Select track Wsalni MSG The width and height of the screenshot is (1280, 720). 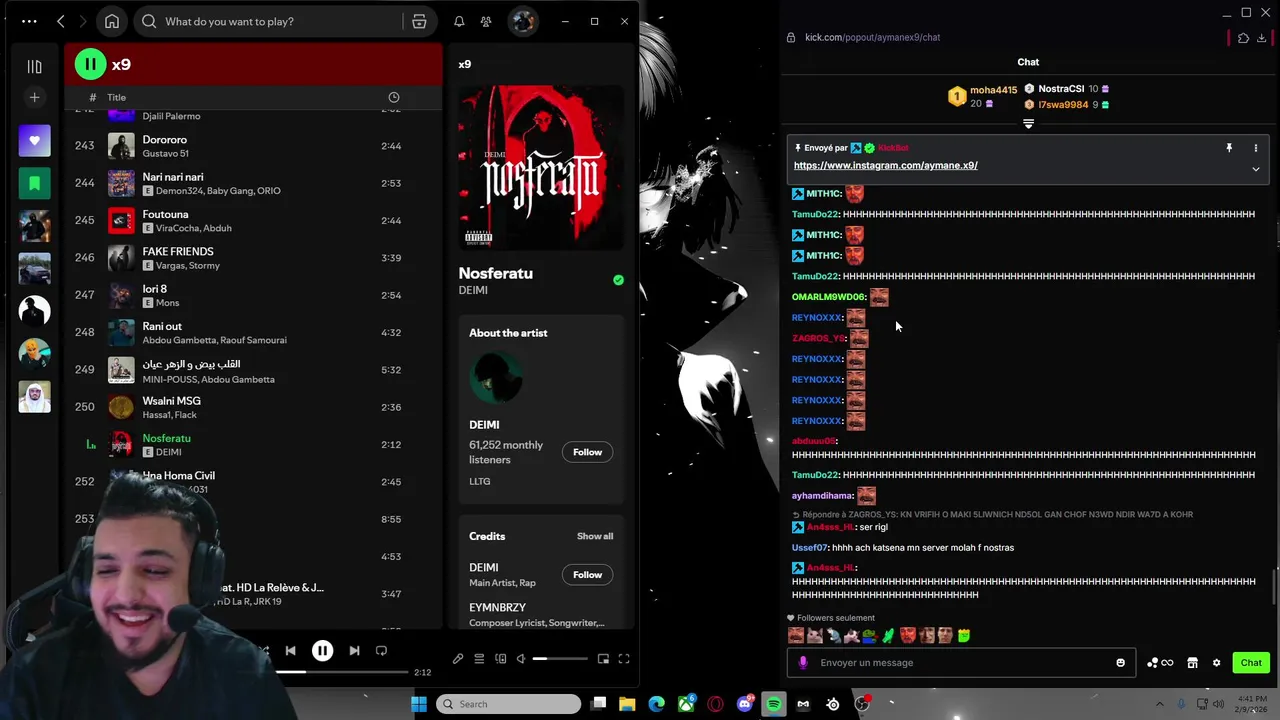253,407
